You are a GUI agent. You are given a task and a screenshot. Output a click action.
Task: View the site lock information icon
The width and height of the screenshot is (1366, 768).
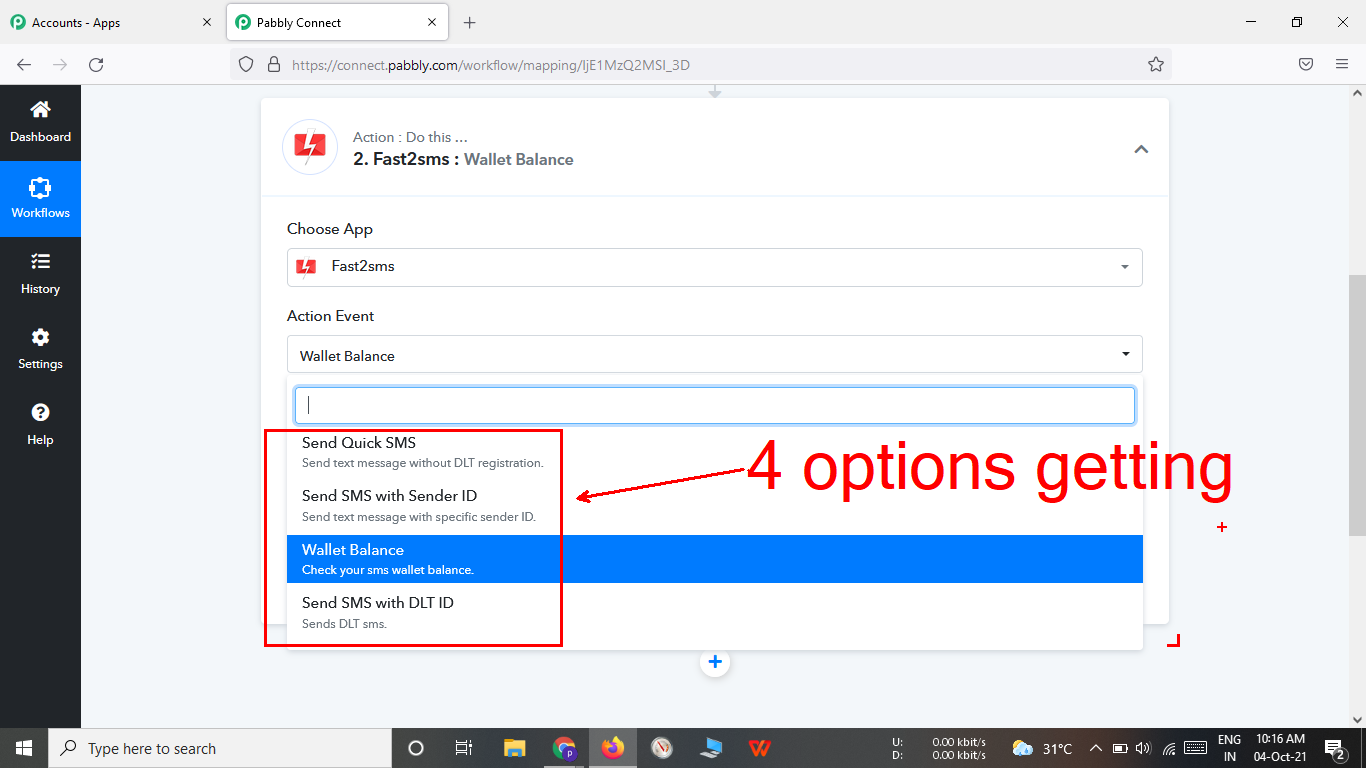(x=274, y=64)
